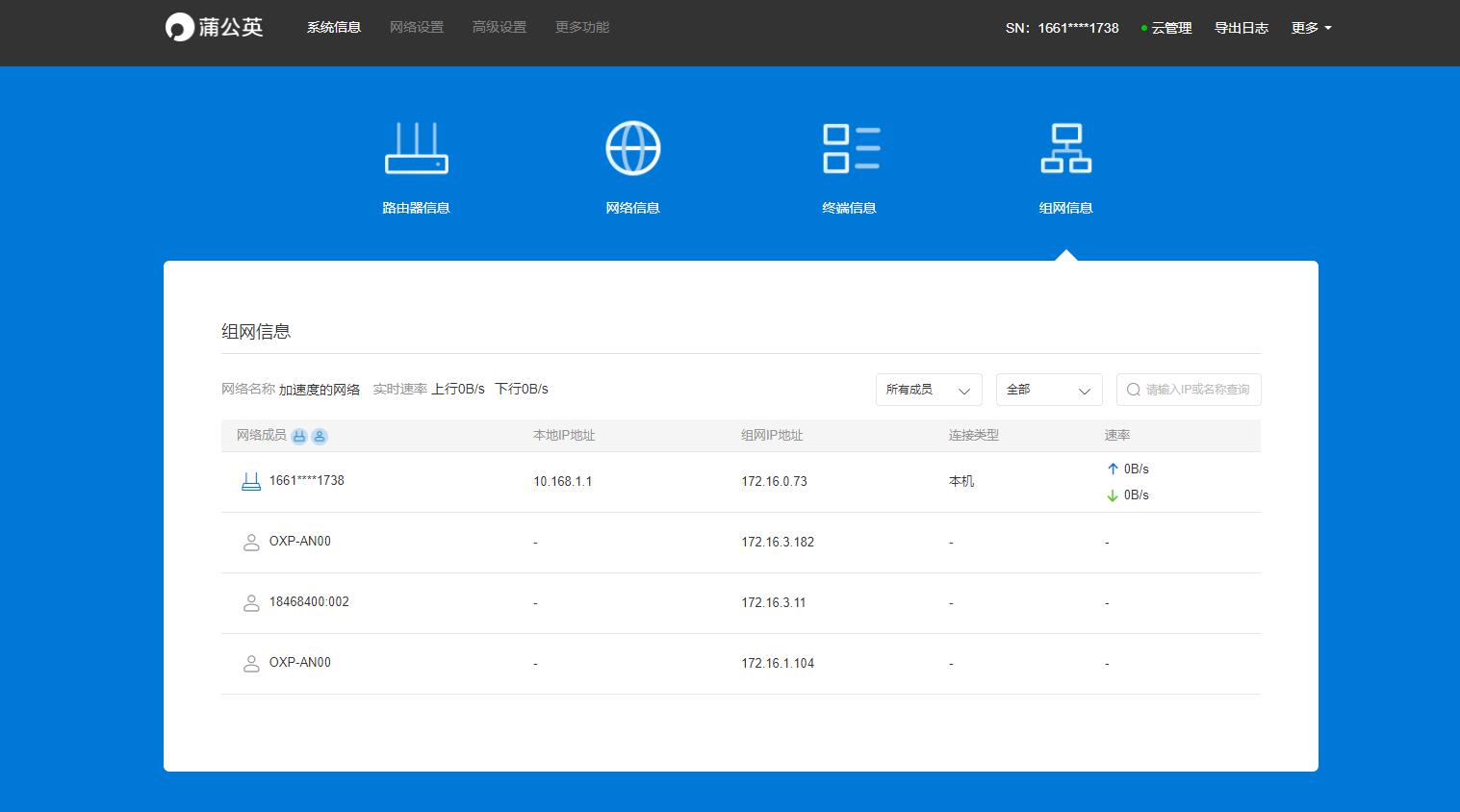1460x812 pixels.
Task: Open the 组网信息 topology icon
Action: click(x=1065, y=148)
